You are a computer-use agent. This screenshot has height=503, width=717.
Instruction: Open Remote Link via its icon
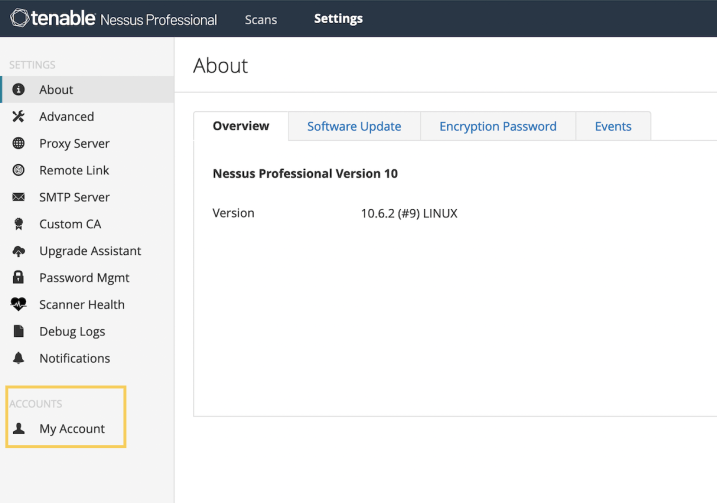tap(18, 170)
